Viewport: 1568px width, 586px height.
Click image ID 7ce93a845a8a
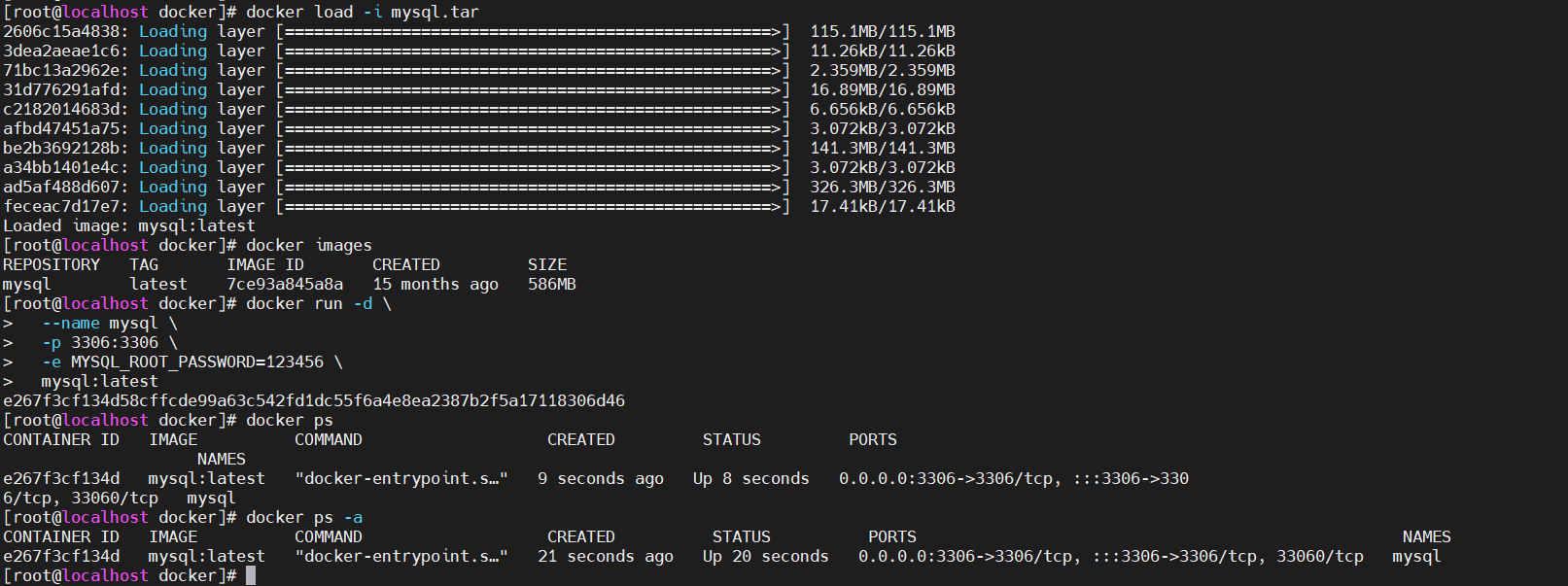[285, 284]
